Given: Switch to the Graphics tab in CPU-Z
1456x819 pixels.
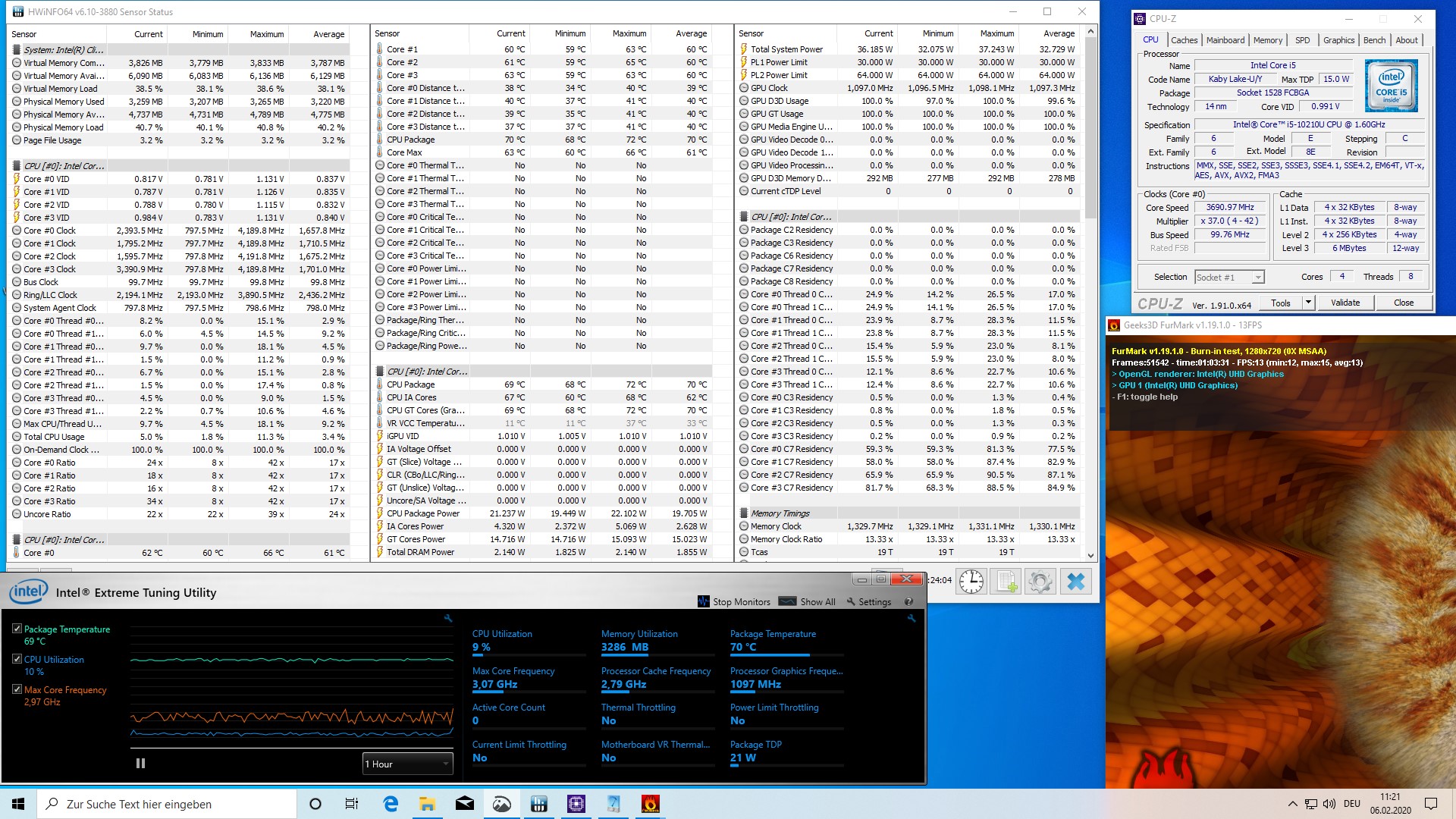Looking at the screenshot, I should point(1338,40).
